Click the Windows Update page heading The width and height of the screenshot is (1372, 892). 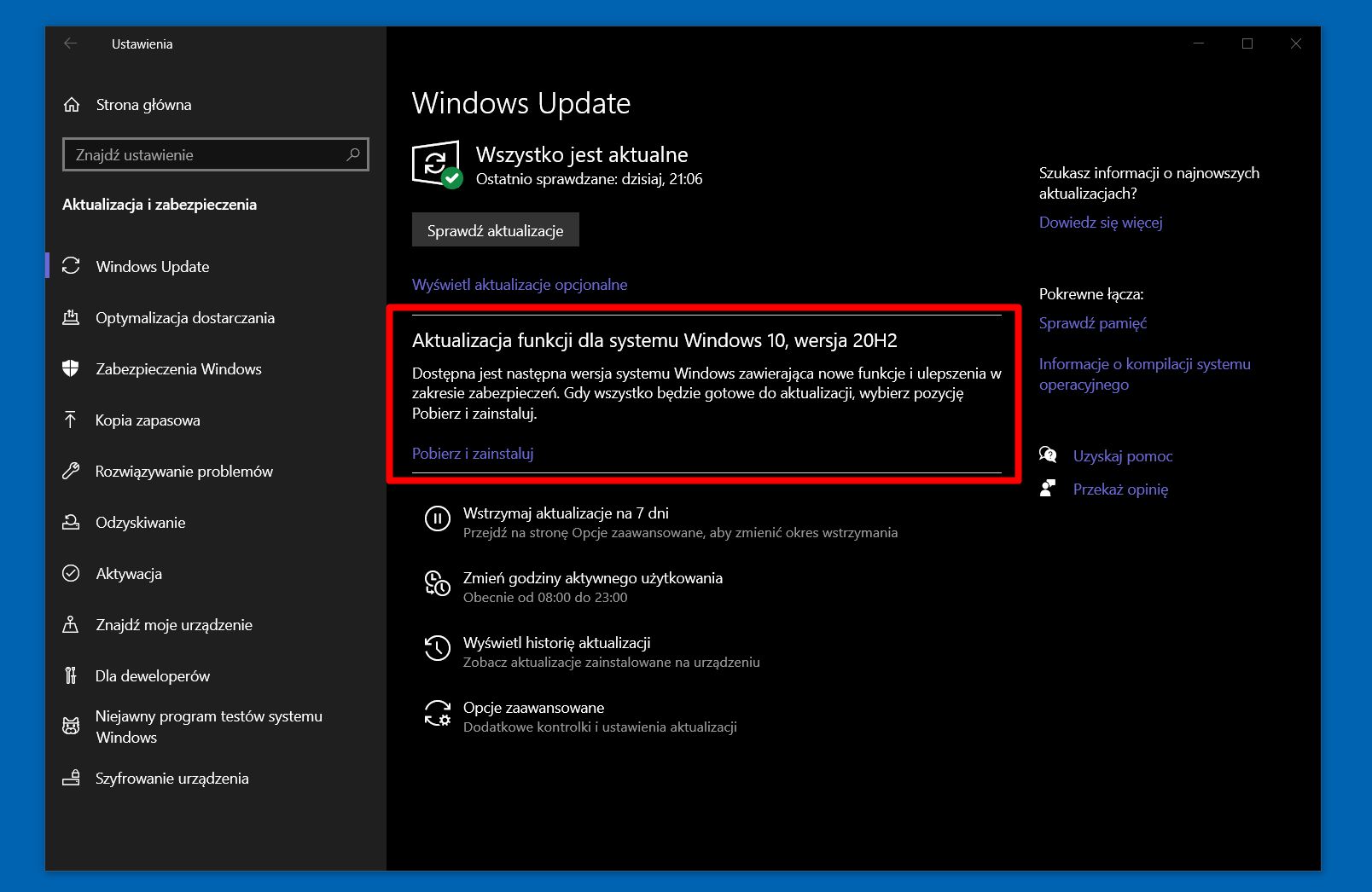click(521, 103)
